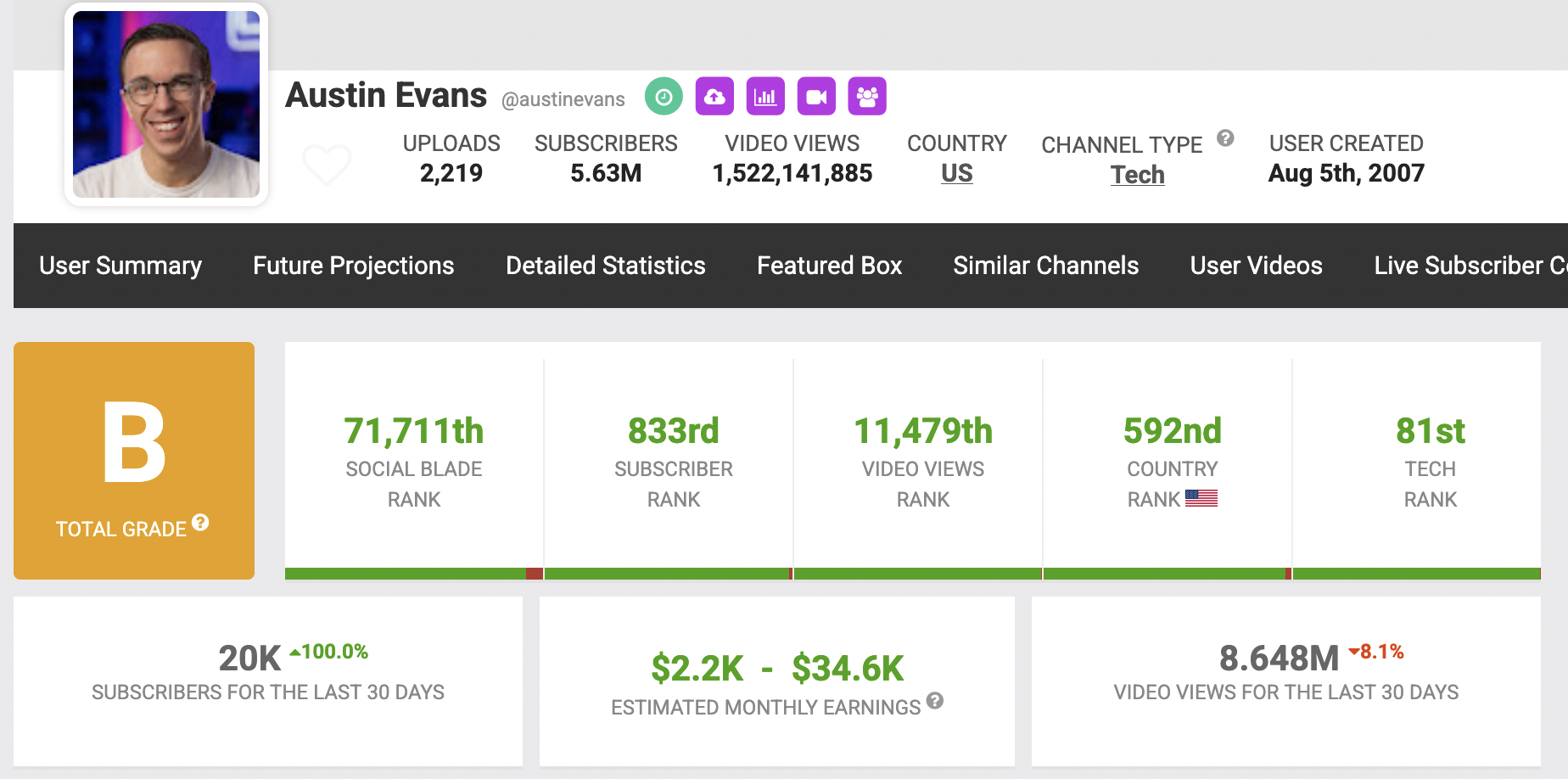Click the 8.1% video views decrease indicator
This screenshot has width=1568, height=779.
[x=1376, y=652]
